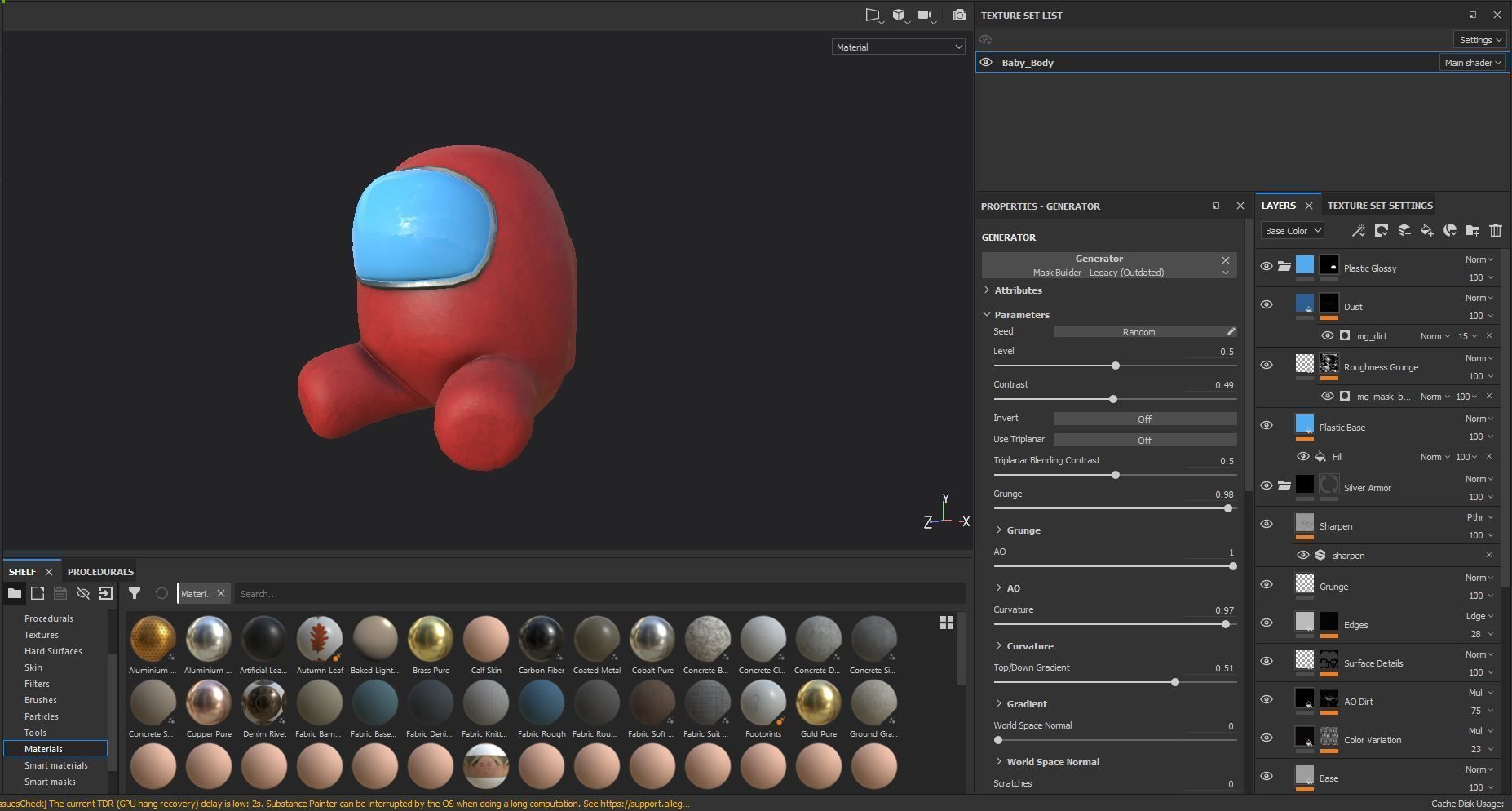
Task: Open the shelf filter funnel
Action: [135, 593]
